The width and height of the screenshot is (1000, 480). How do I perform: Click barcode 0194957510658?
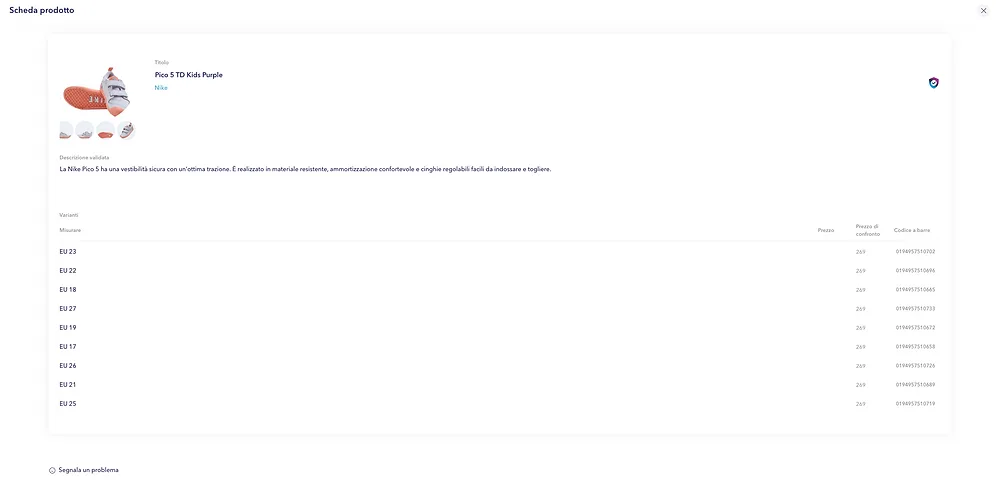[915, 347]
